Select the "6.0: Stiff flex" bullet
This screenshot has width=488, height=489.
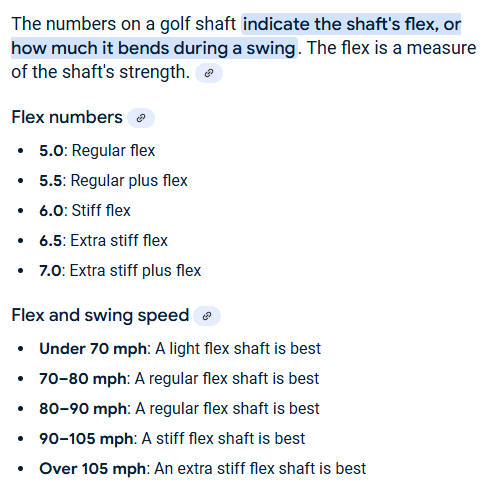(x=85, y=210)
